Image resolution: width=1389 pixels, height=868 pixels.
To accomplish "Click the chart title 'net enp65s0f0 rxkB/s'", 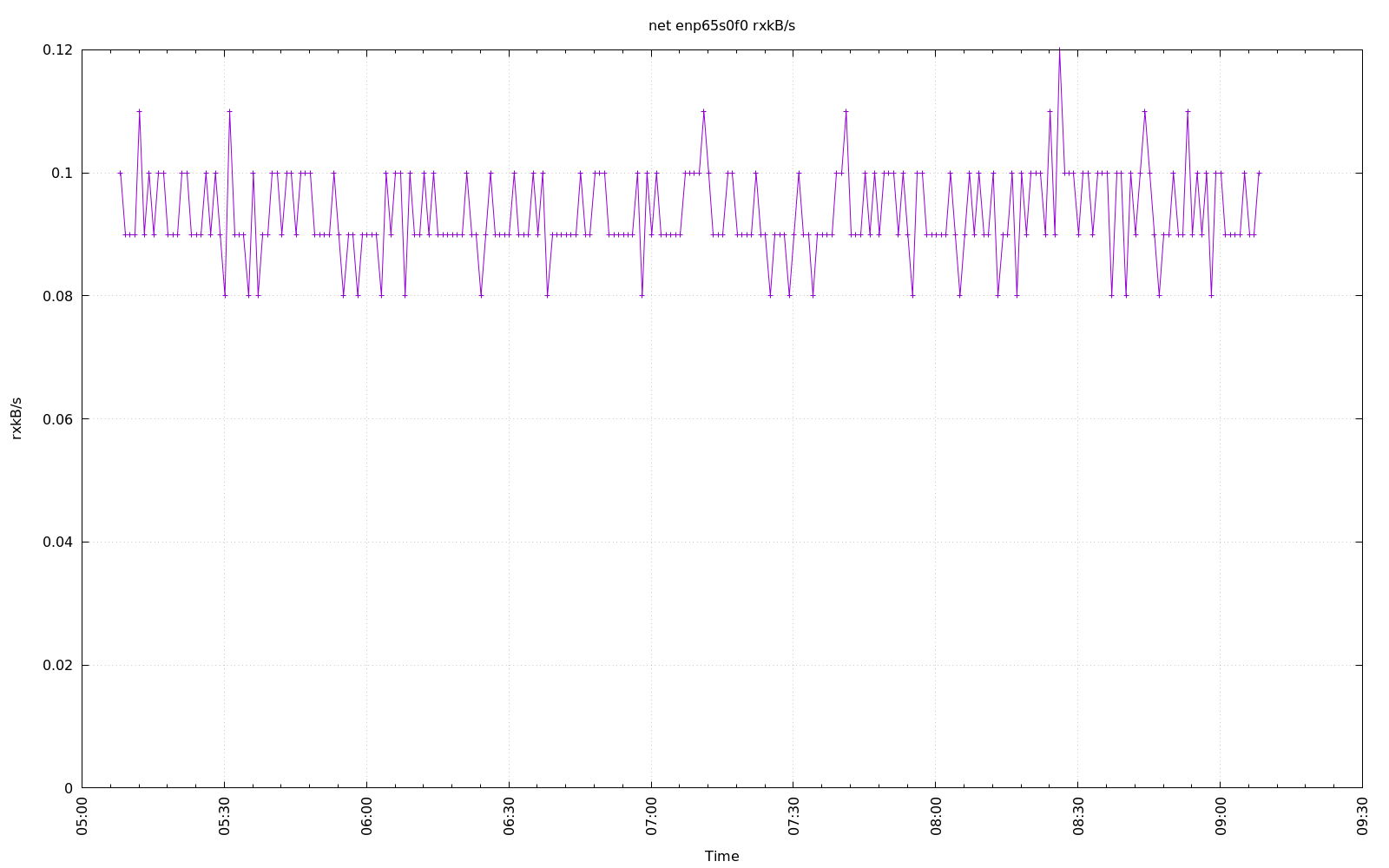I will click(x=721, y=26).
